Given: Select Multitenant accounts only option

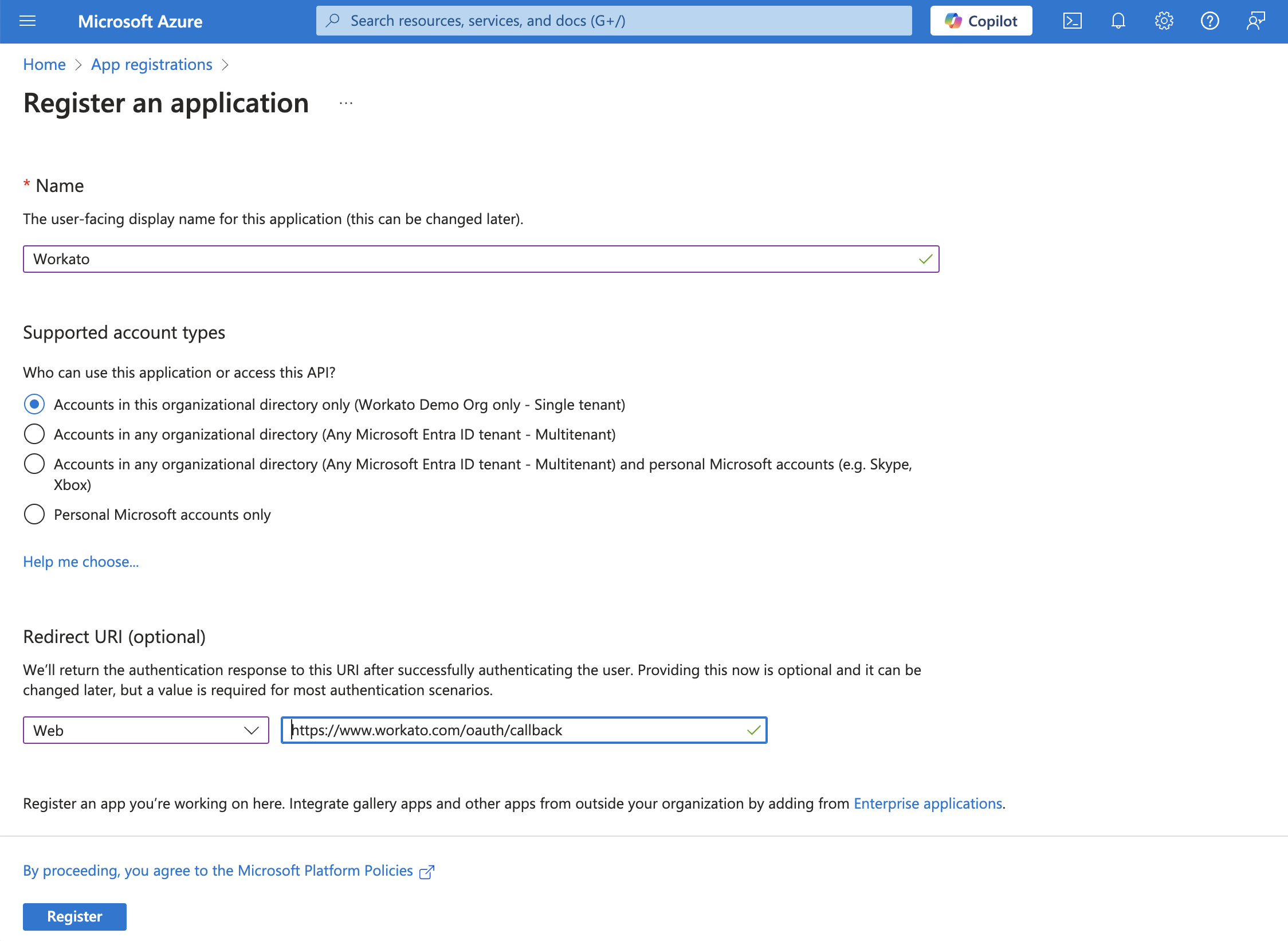Looking at the screenshot, I should pyautogui.click(x=34, y=434).
